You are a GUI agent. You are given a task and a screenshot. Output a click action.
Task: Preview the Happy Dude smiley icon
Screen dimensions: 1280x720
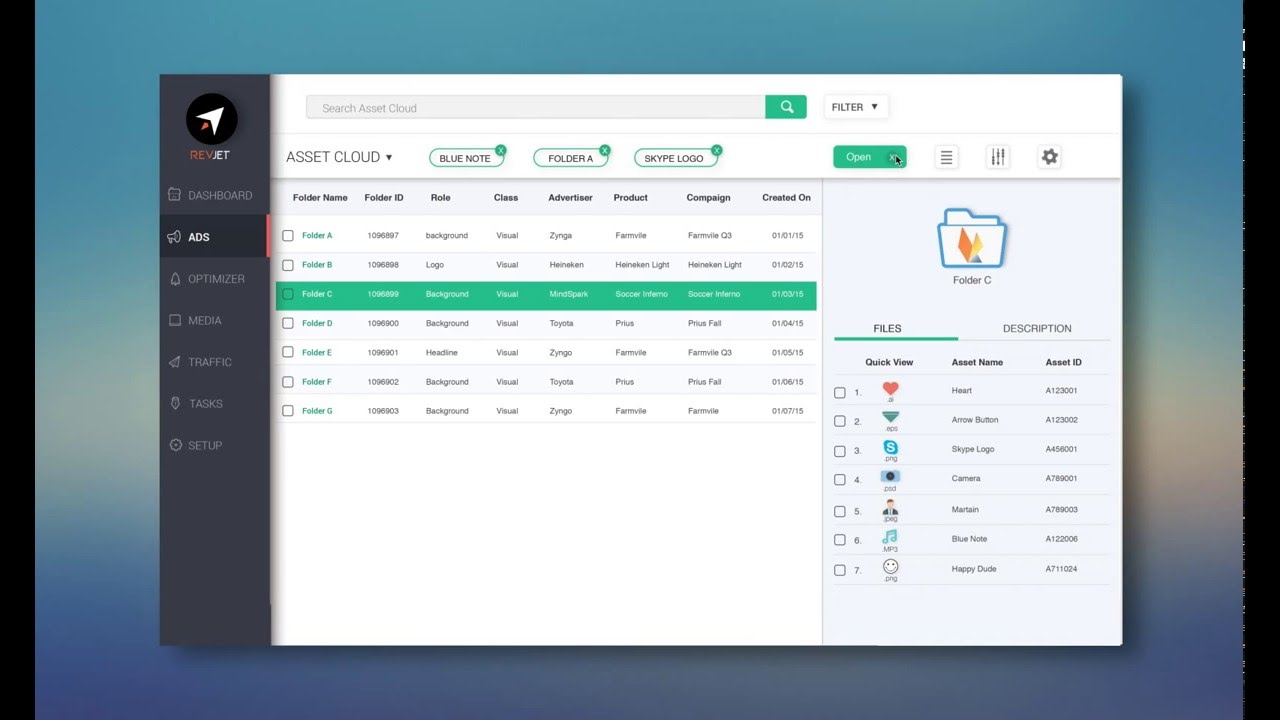point(890,567)
